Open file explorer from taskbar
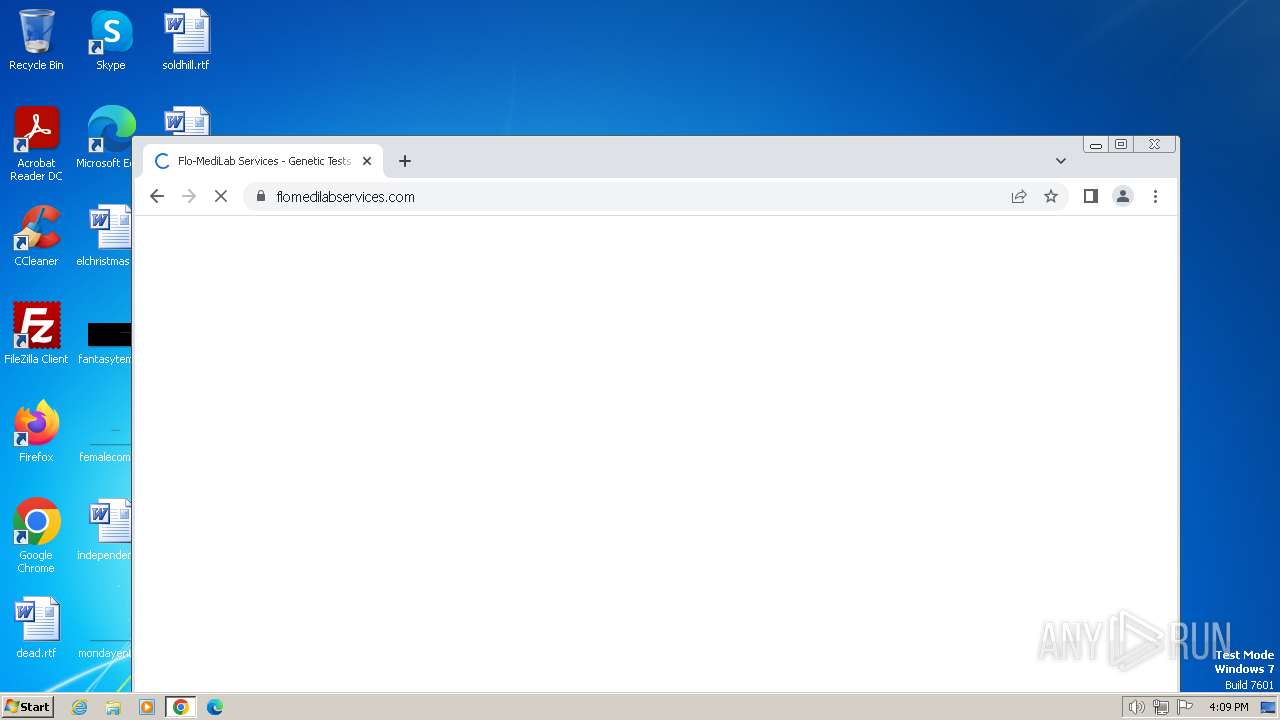The image size is (1280, 720). pos(113,707)
